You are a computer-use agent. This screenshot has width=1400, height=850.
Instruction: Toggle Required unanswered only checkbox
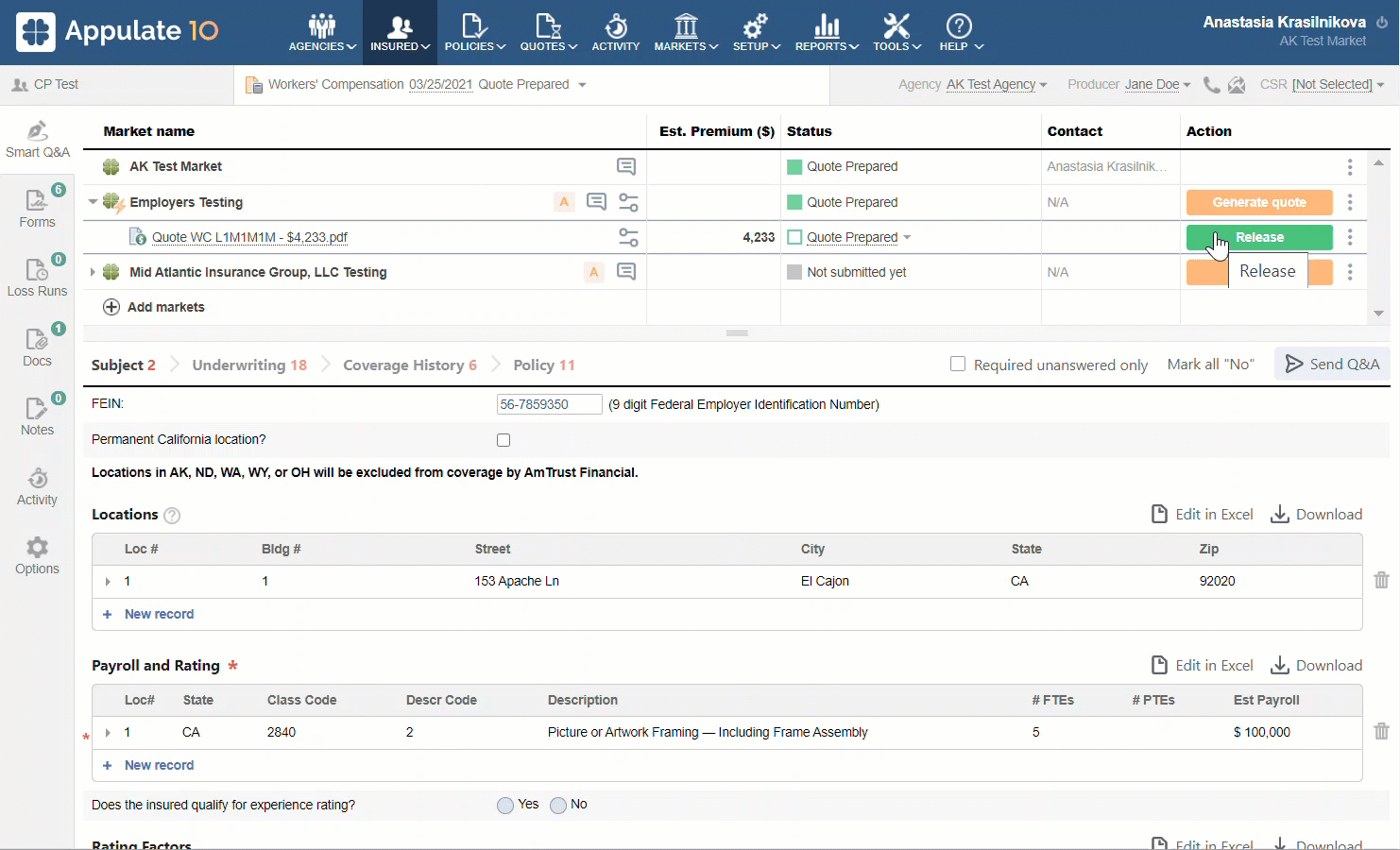(958, 364)
